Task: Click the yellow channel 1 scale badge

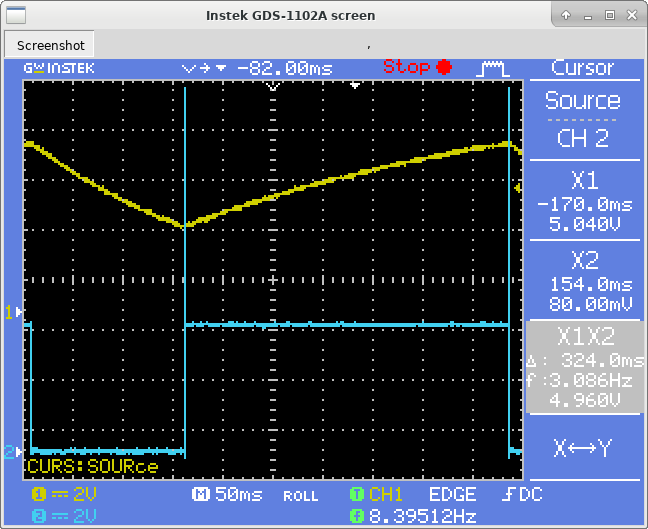Action: (x=39, y=495)
